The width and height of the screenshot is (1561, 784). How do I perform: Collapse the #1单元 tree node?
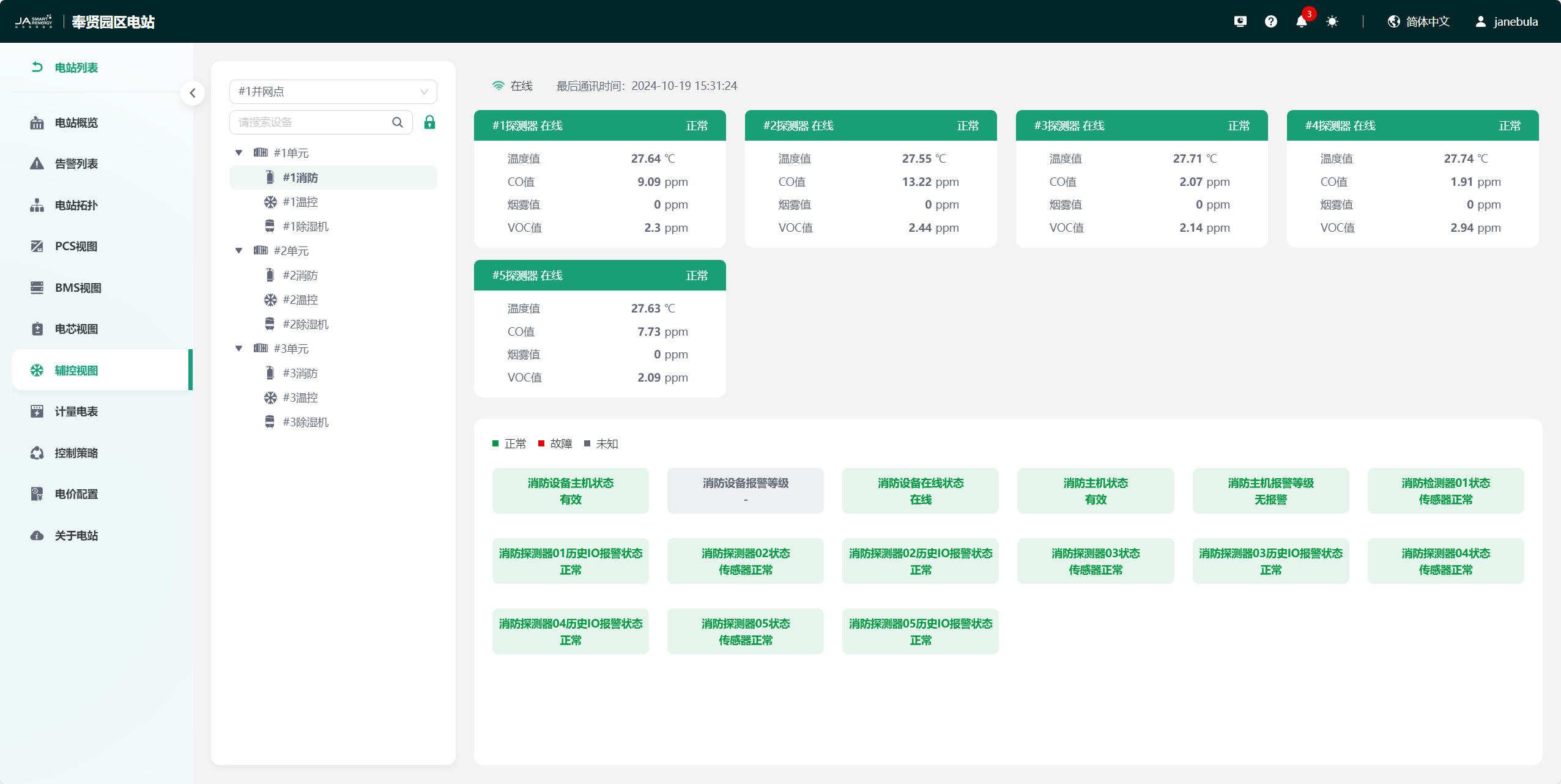(x=239, y=153)
